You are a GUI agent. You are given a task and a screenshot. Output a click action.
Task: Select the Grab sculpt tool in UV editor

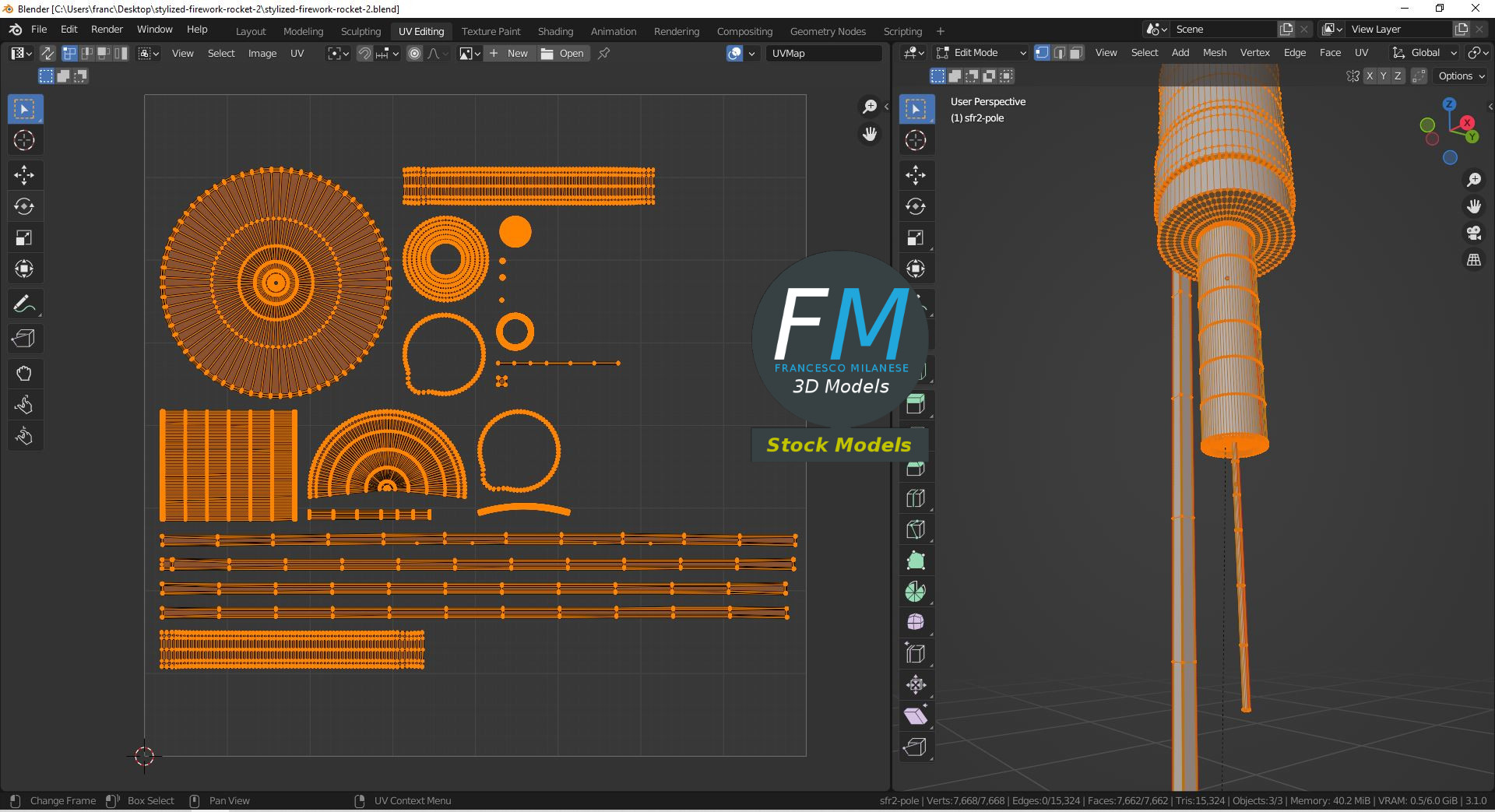[x=24, y=374]
